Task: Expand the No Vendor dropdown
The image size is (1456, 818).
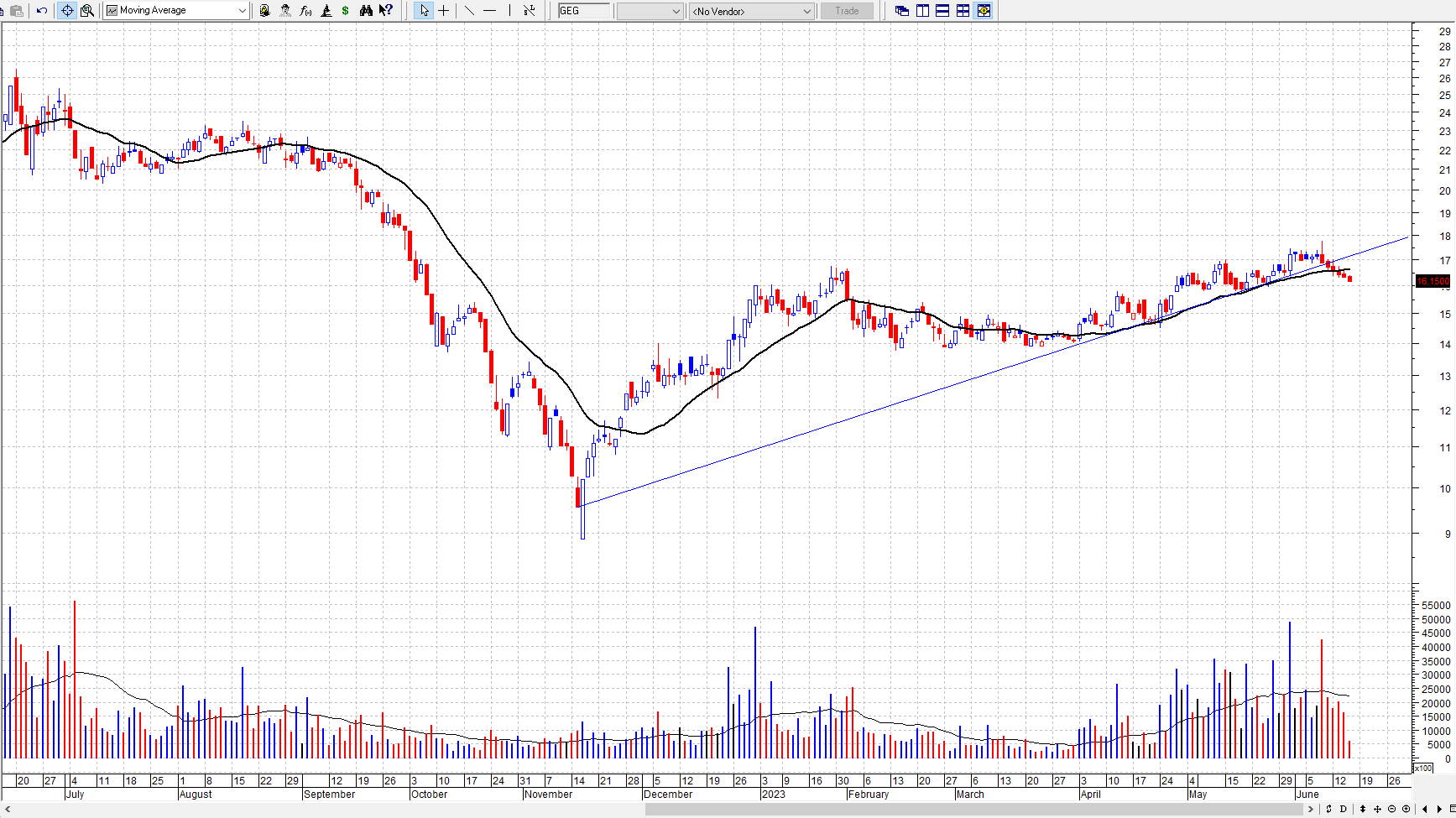Action: click(806, 11)
